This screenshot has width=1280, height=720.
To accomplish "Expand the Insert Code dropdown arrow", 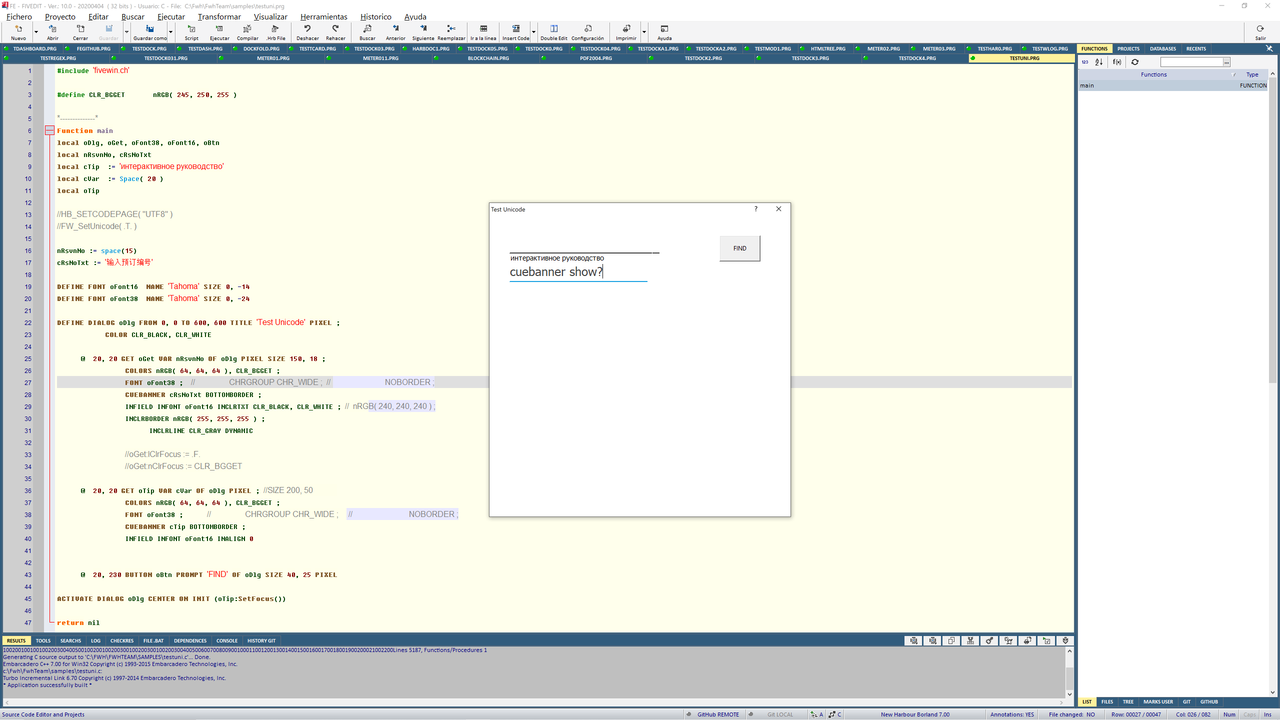I will [x=535, y=31].
